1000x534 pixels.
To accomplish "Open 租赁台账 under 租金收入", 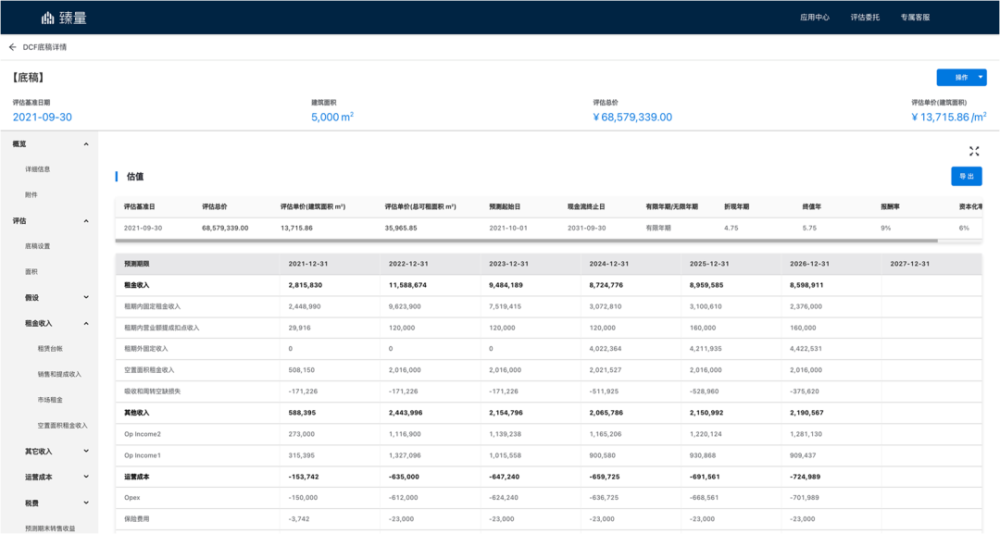I will coord(50,348).
